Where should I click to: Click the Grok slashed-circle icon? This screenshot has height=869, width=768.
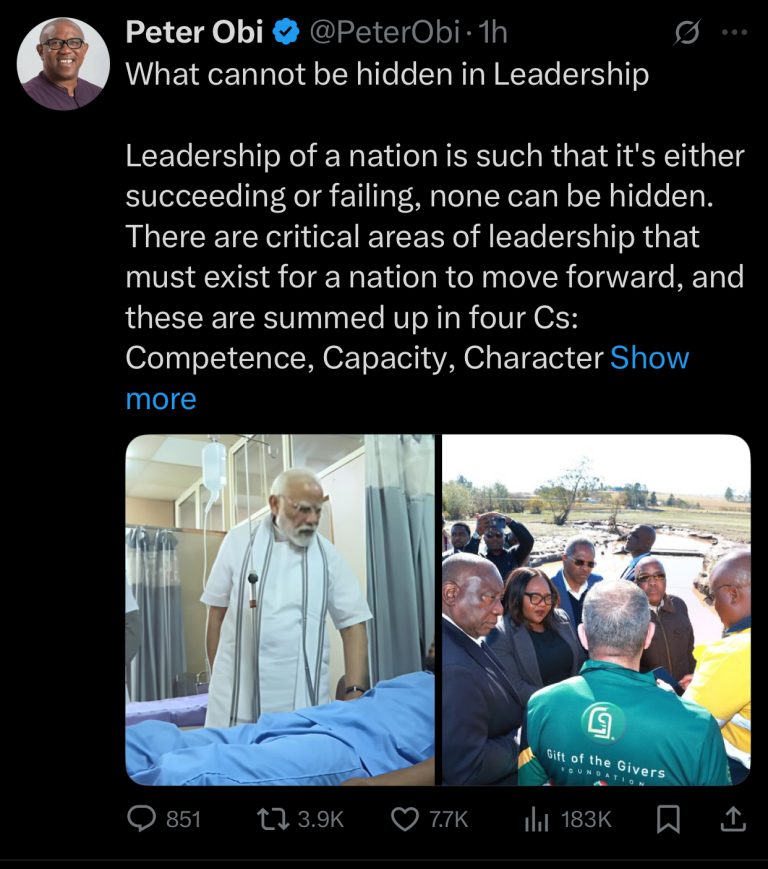[x=687, y=32]
